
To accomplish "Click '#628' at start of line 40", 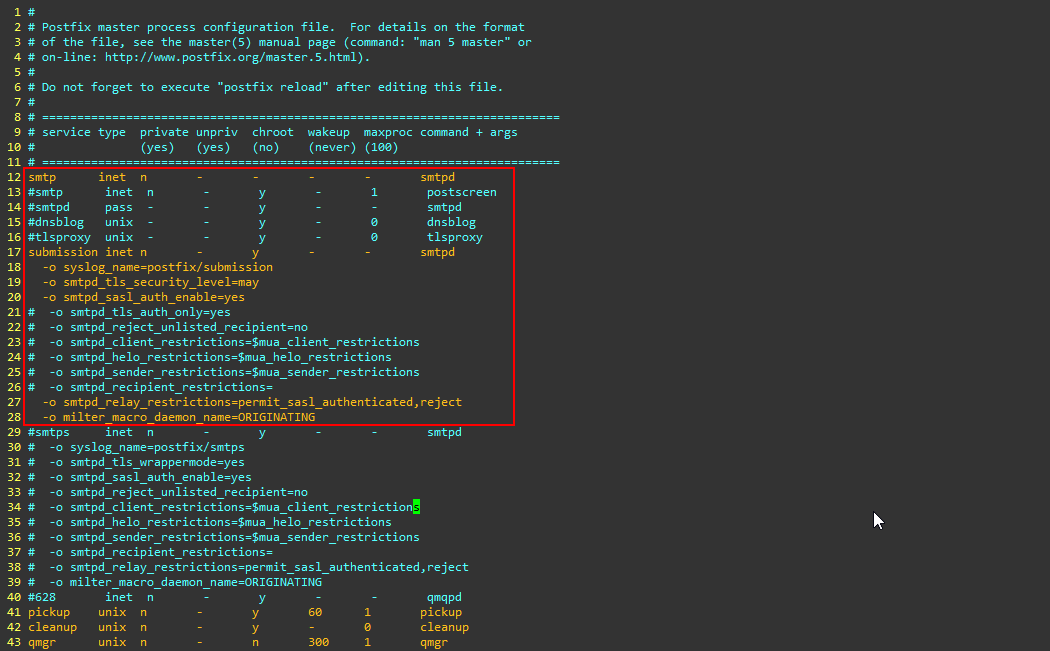I will [x=42, y=597].
